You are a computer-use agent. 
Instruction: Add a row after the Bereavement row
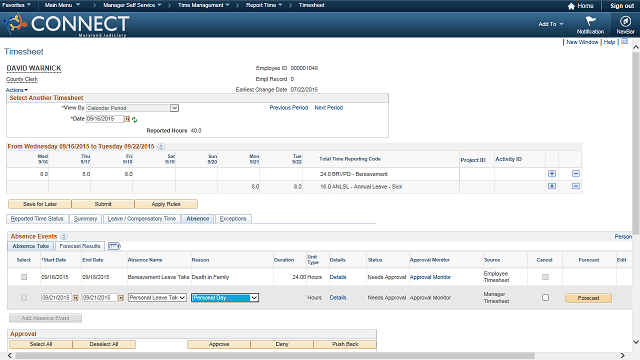(x=552, y=173)
